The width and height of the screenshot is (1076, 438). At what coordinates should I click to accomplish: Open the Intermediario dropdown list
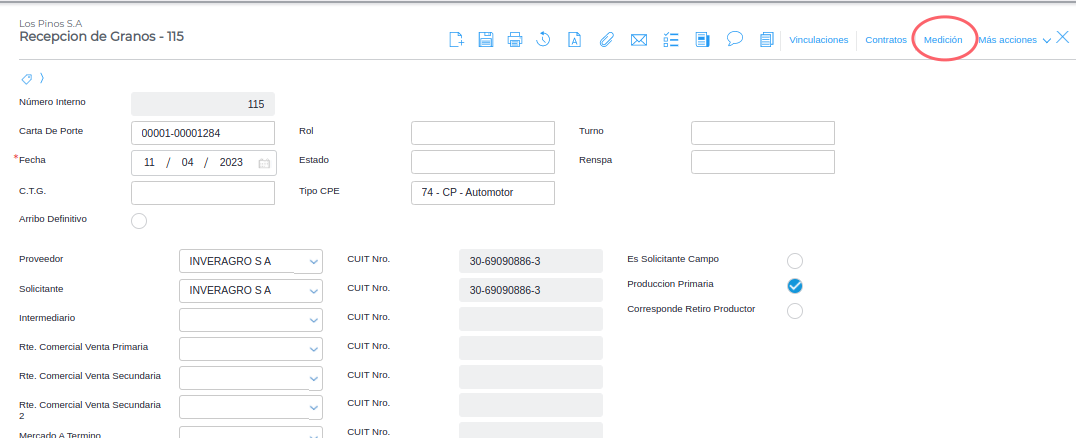click(313, 320)
